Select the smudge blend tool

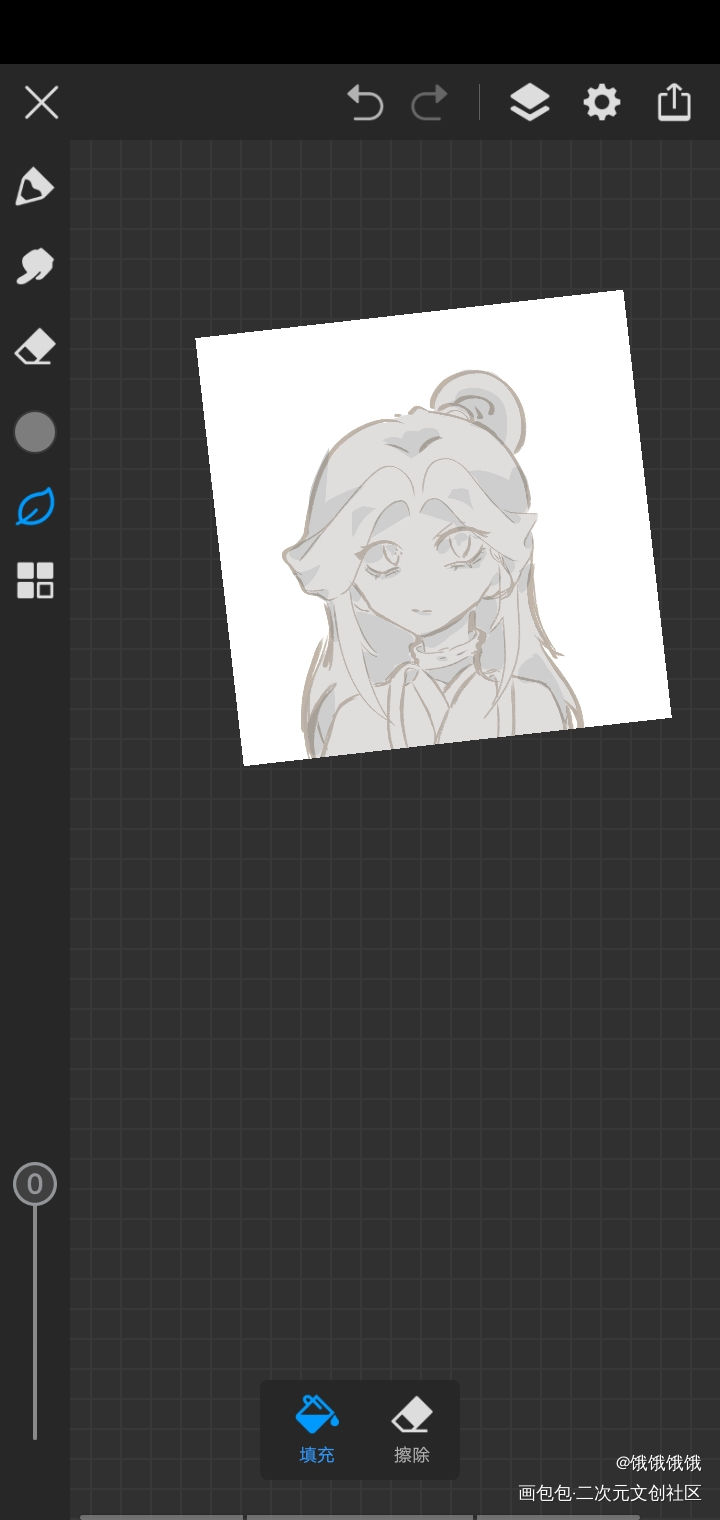34,267
